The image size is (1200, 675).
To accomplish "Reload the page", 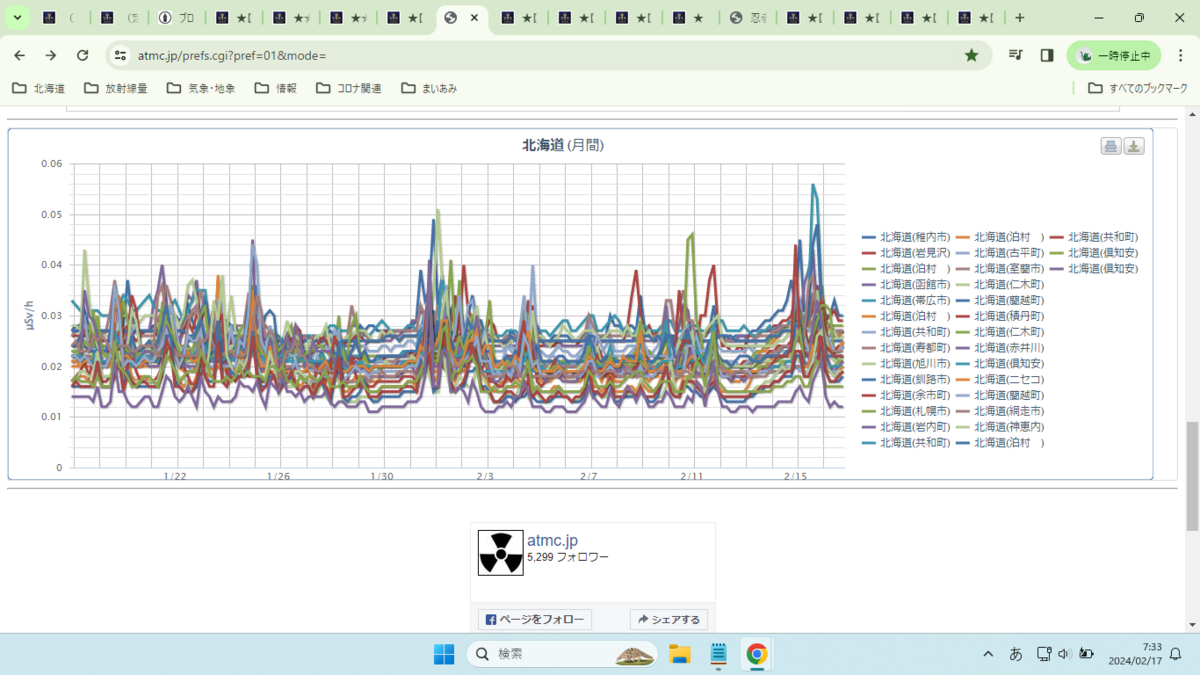I will (83, 55).
